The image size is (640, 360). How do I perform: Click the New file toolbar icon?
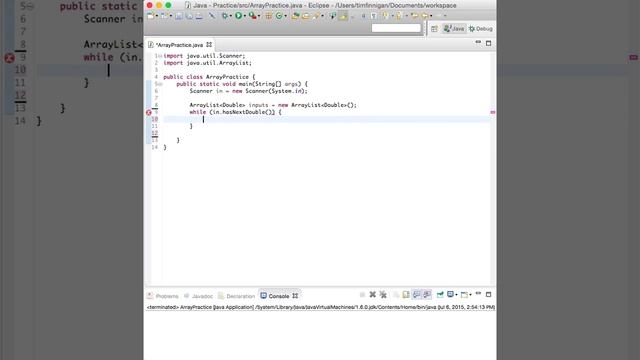(x=151, y=16)
